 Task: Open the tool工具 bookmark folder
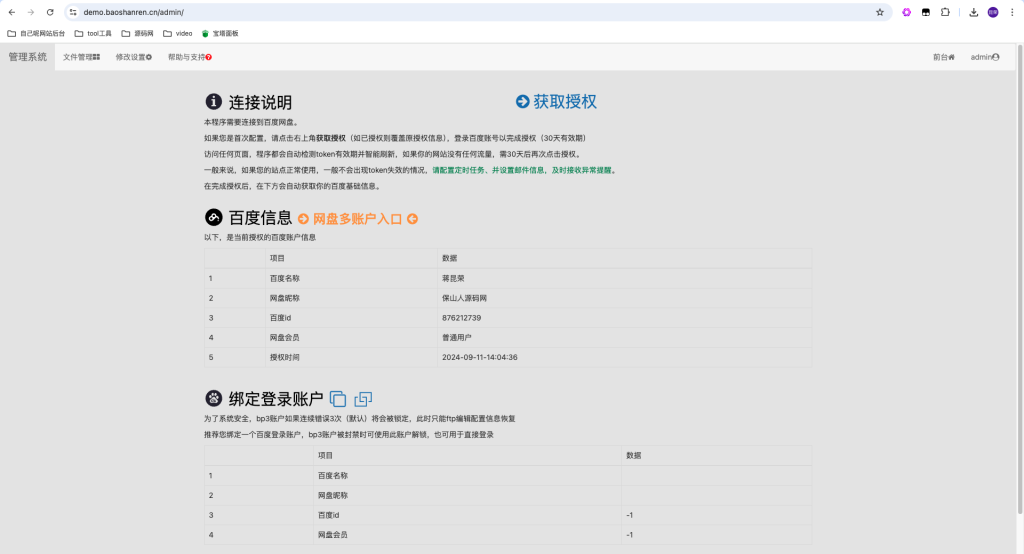click(x=93, y=33)
